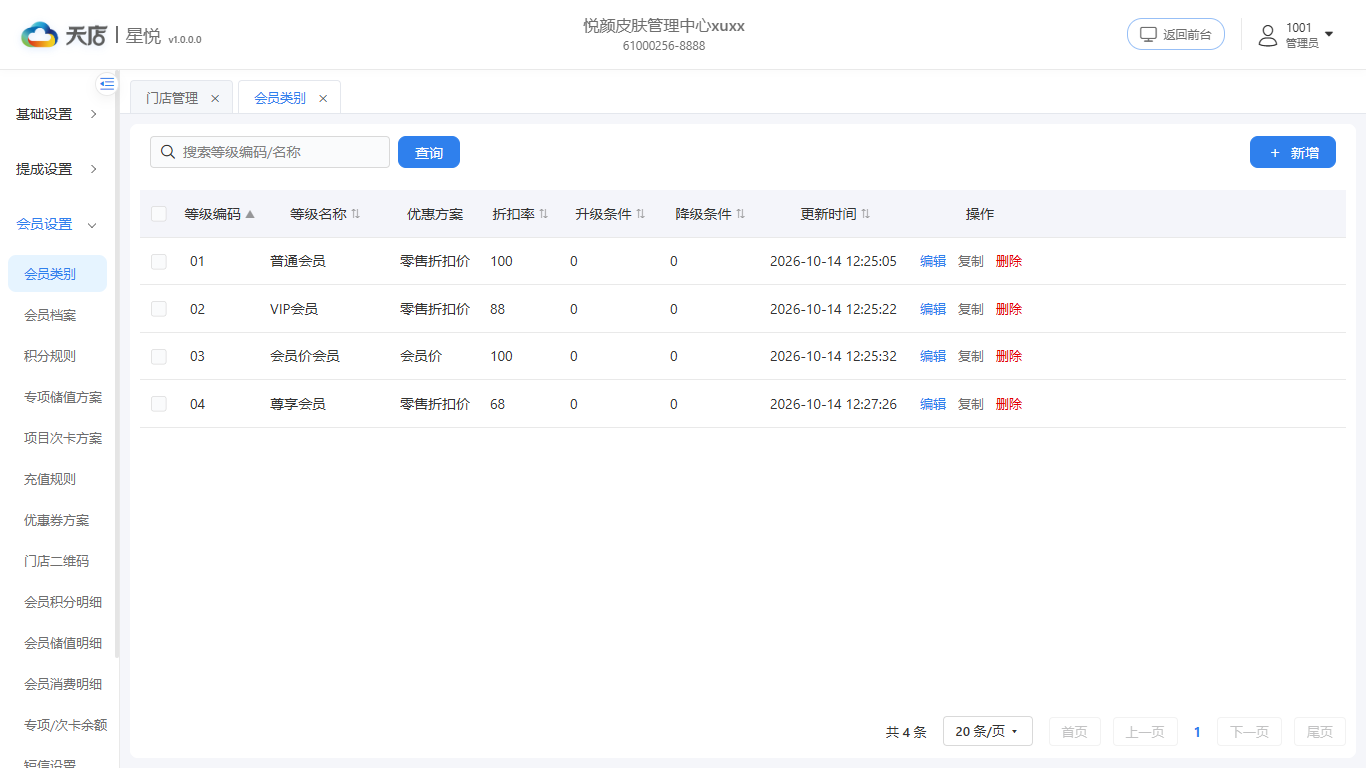Sort by 升级条件 column icon
Viewport: 1366px width, 768px height.
point(640,214)
